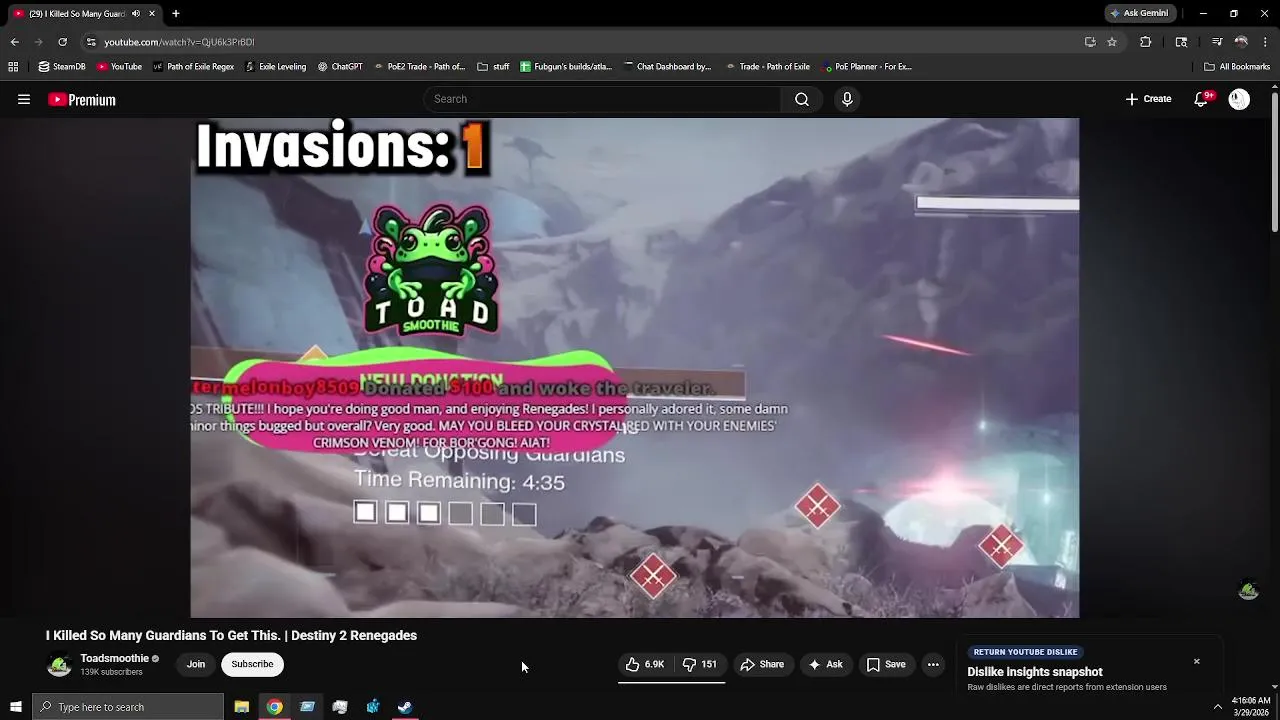Click the browser forward arrow
The height and width of the screenshot is (720, 1280).
pyautogui.click(x=38, y=42)
